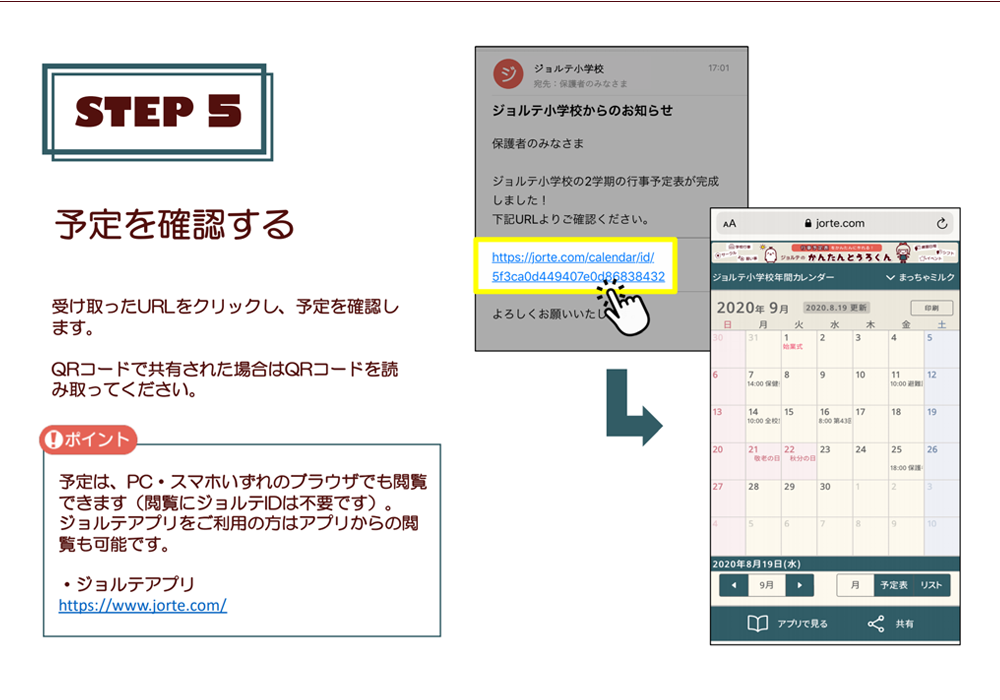Tap the 2020.8.19 更新 update badge
Screen dimensions: 1000x700
point(835,307)
